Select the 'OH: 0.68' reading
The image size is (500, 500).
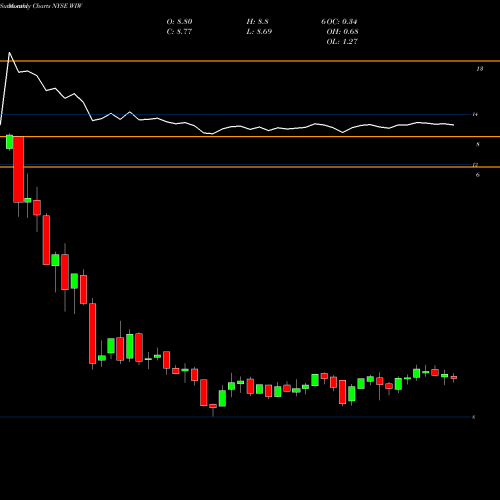click(342, 32)
